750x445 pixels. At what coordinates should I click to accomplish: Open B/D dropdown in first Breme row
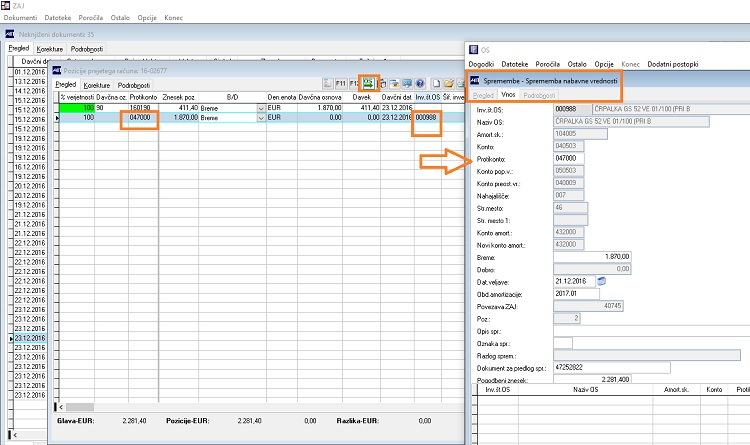(262, 107)
